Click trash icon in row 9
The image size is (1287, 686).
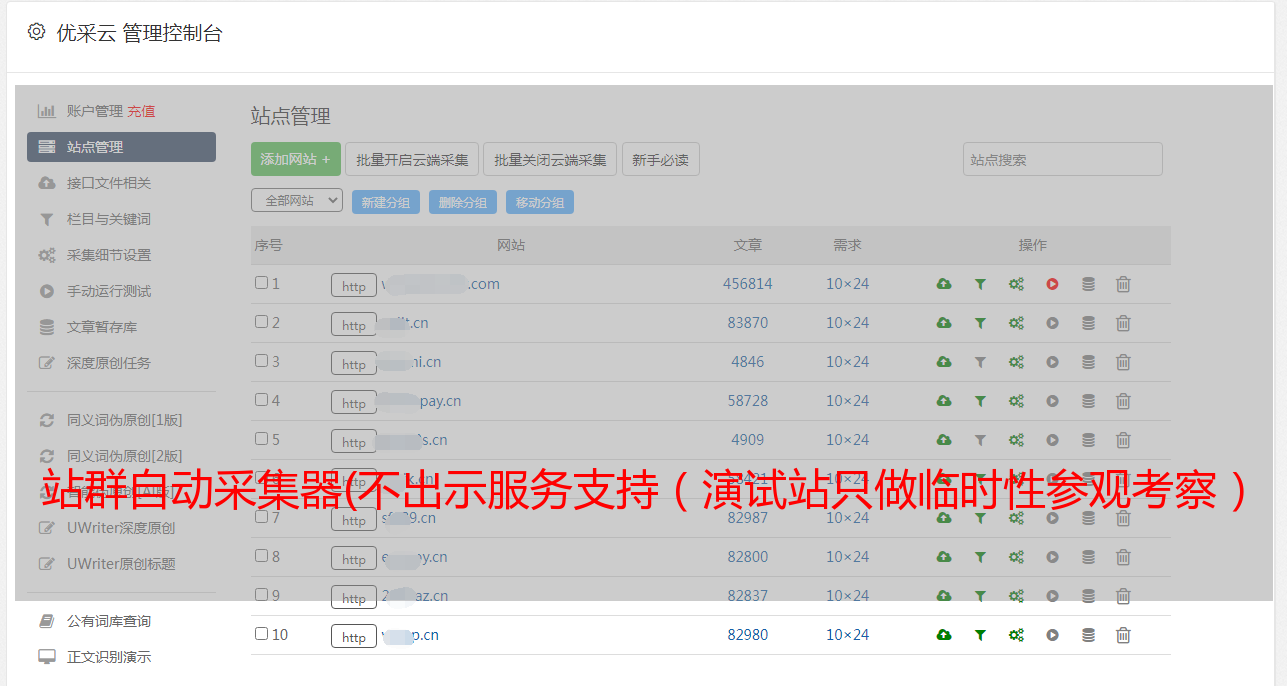1123,596
